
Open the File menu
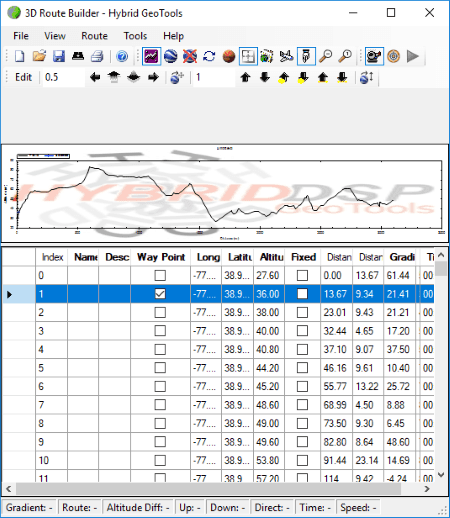(x=21, y=36)
